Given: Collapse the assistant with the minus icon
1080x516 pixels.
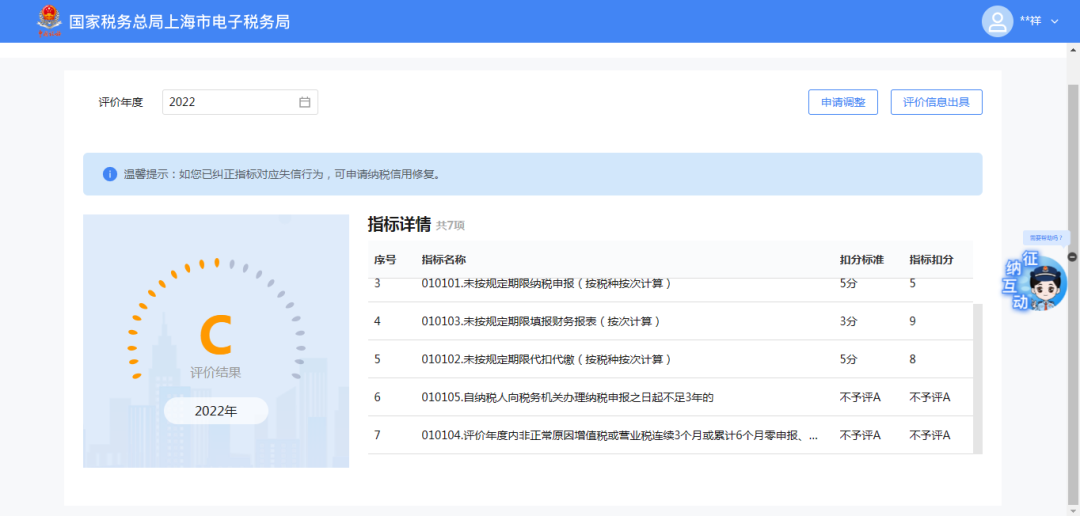Looking at the screenshot, I should tap(1072, 256).
